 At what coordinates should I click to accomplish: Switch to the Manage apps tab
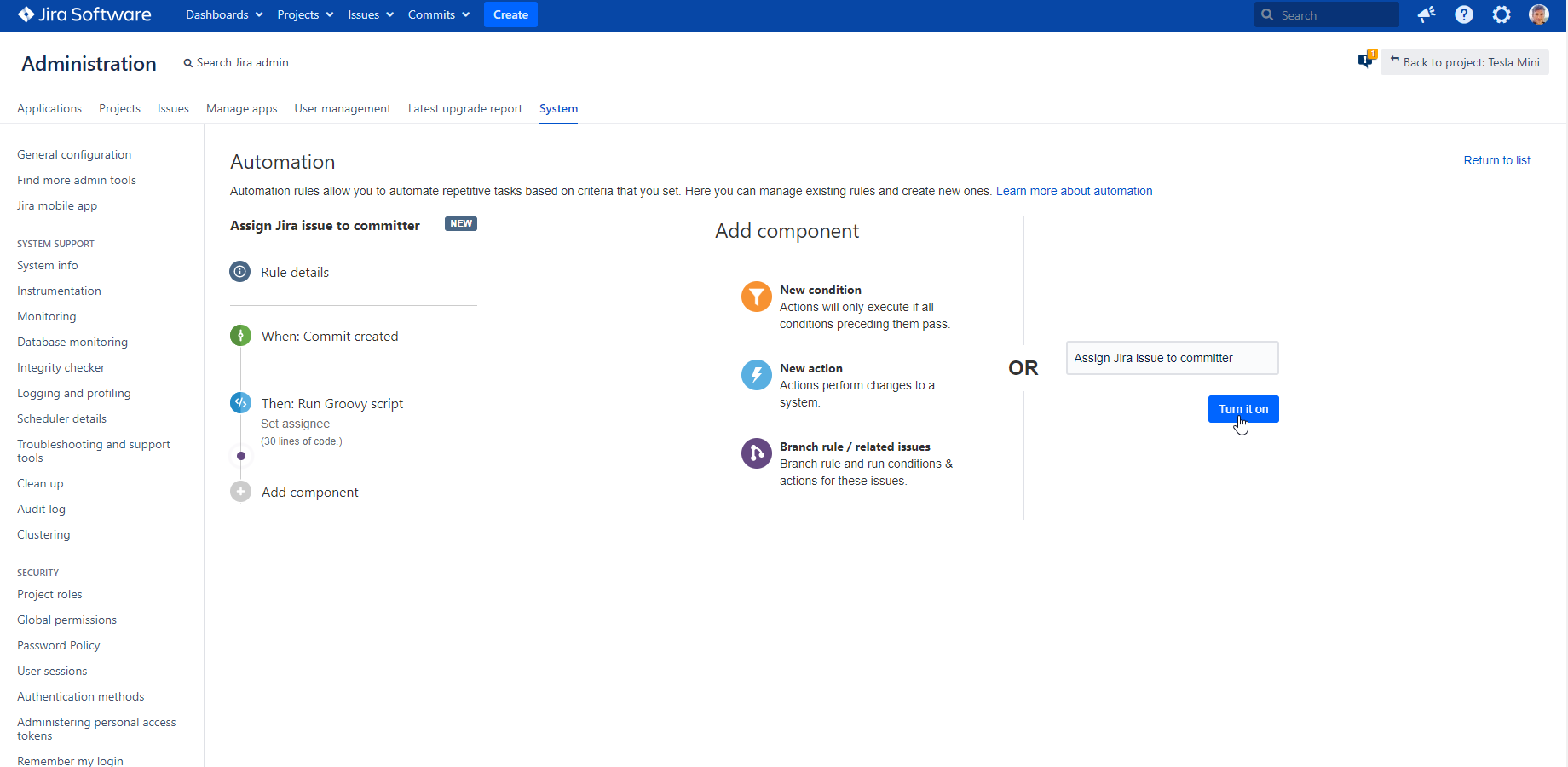click(x=242, y=108)
